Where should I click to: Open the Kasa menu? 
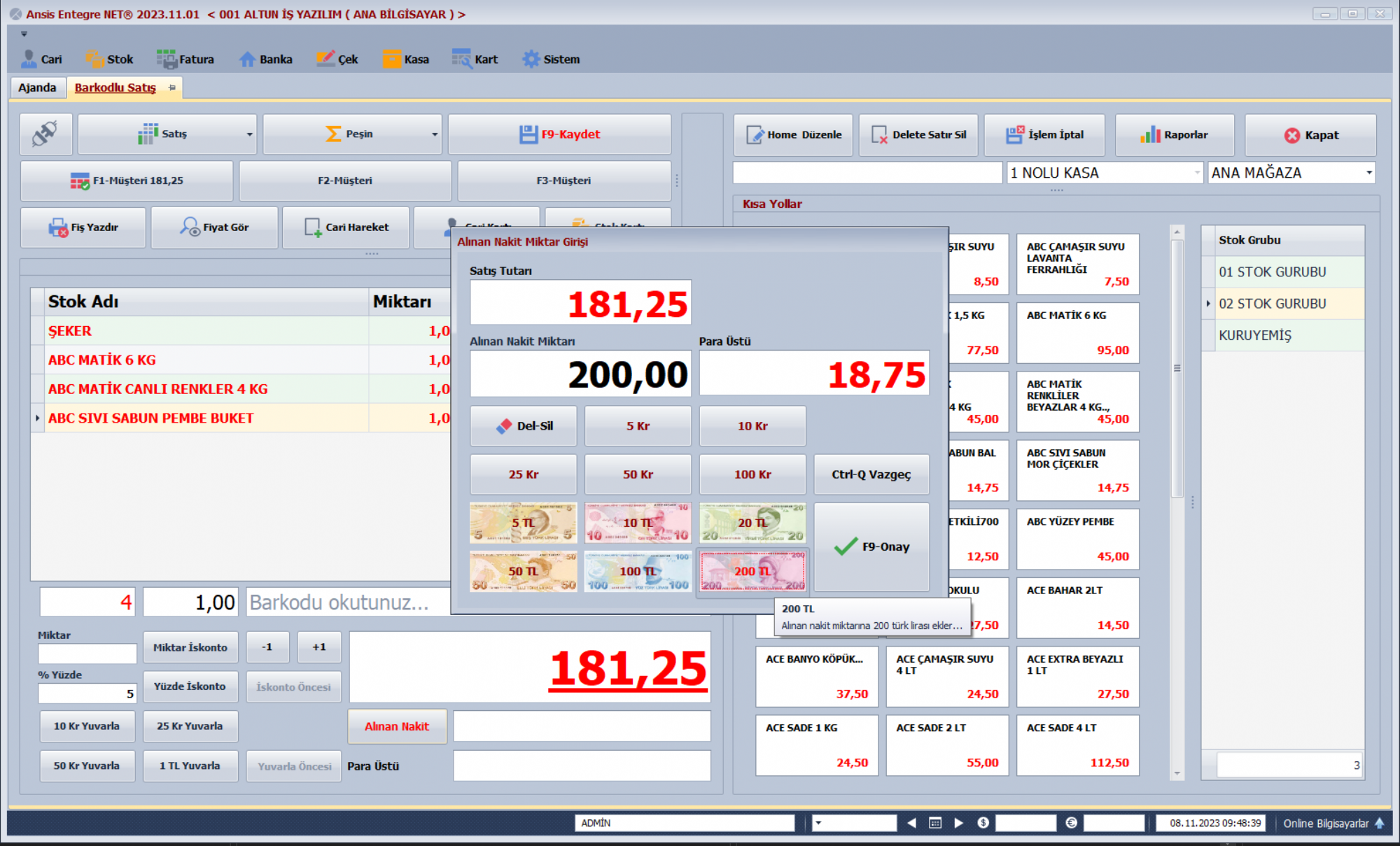405,59
